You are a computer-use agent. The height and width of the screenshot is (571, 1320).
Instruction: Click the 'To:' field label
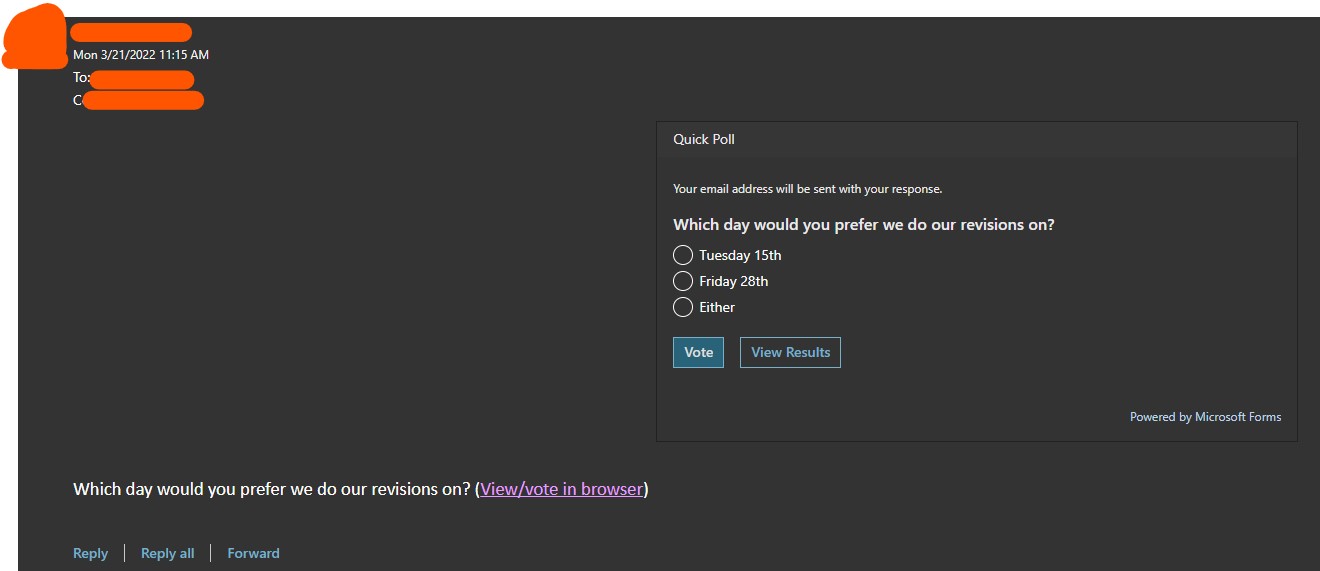pyautogui.click(x=81, y=78)
